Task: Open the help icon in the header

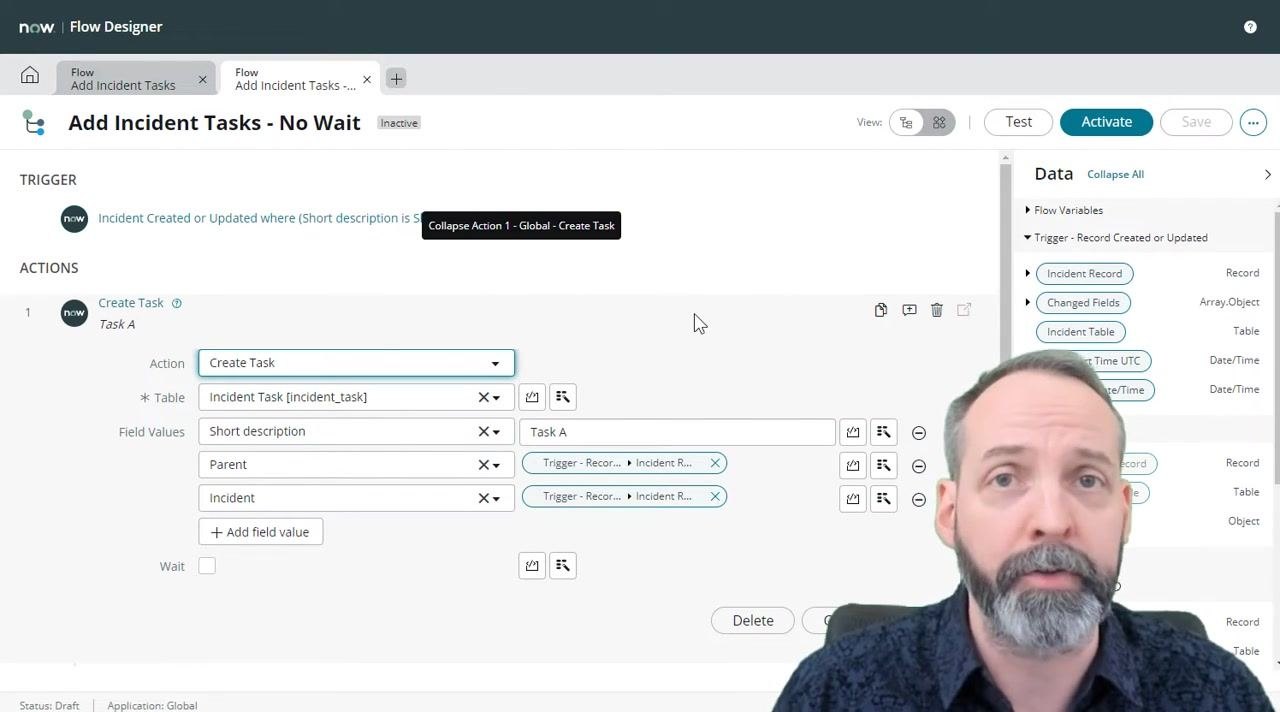Action: (x=1250, y=27)
